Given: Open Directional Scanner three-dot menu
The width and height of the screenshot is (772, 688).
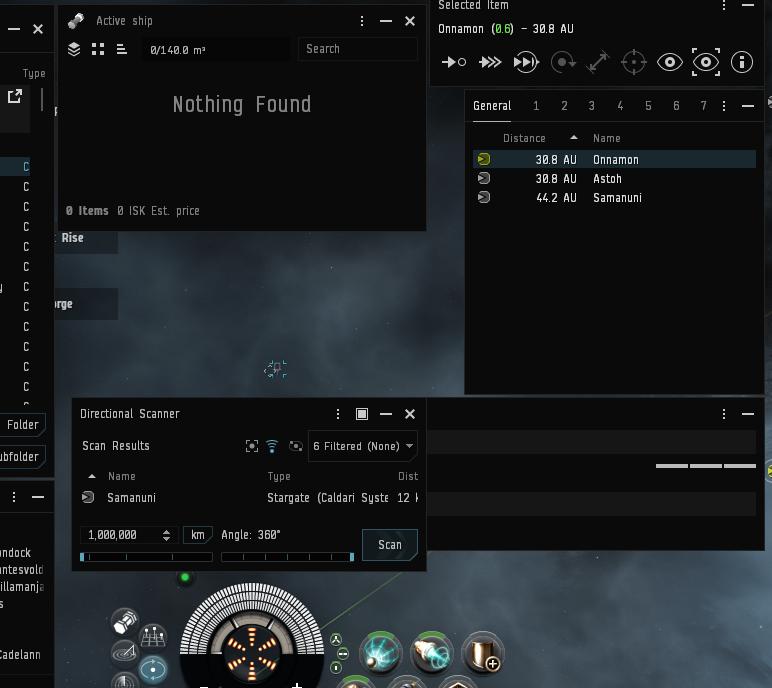Looking at the screenshot, I should (338, 414).
